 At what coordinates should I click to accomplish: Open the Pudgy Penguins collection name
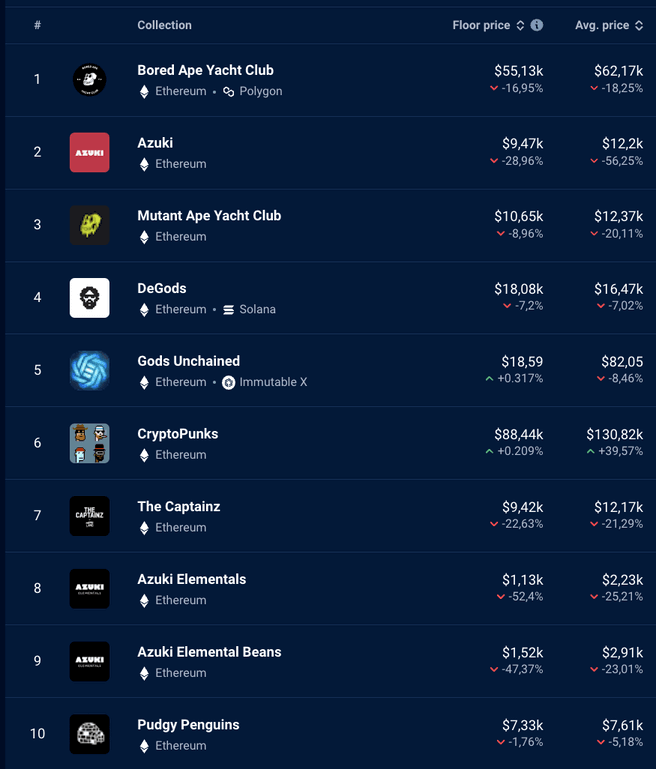(188, 725)
